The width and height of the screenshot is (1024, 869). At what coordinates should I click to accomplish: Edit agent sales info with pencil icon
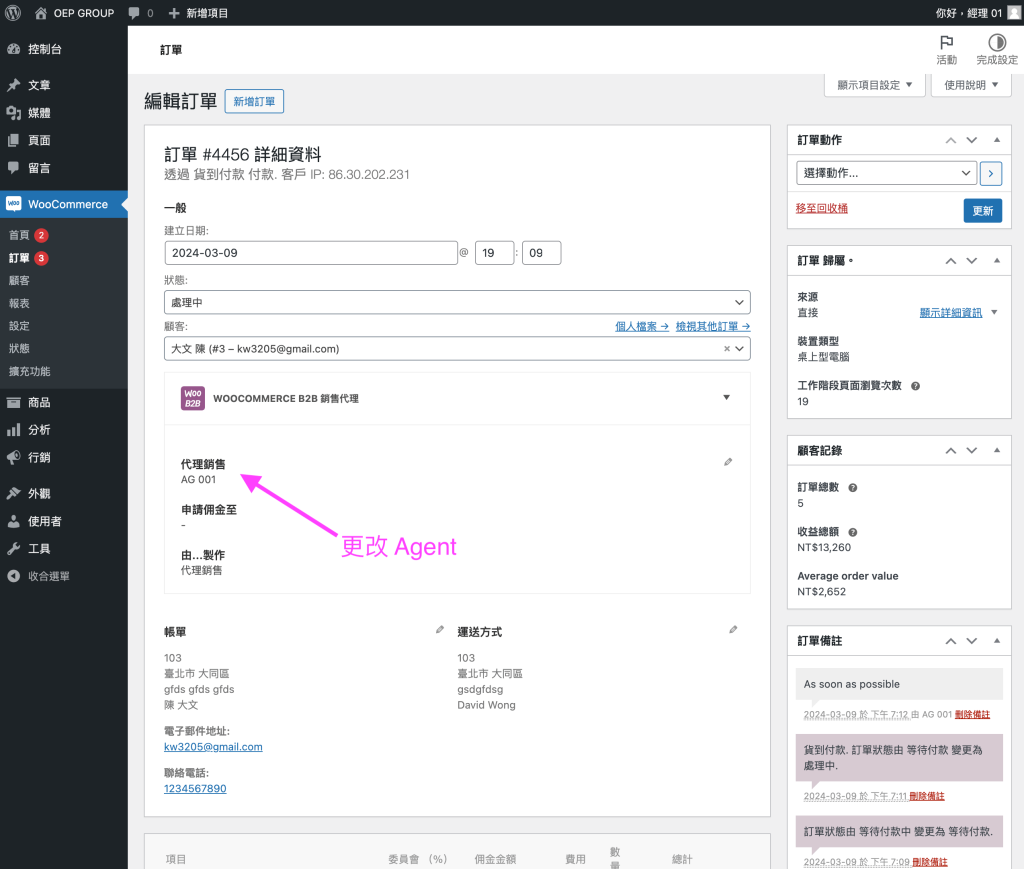click(x=728, y=462)
